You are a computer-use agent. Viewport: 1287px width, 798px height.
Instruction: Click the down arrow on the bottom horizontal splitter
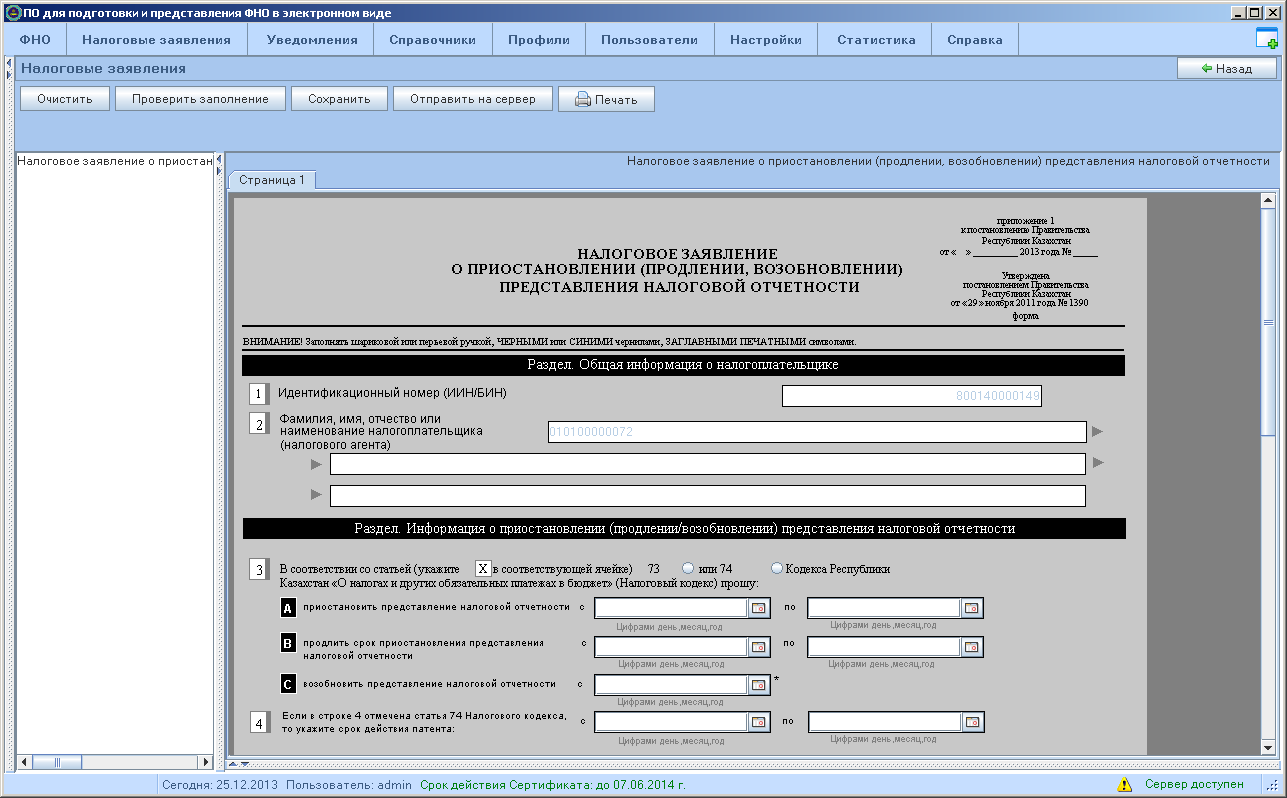(x=243, y=763)
